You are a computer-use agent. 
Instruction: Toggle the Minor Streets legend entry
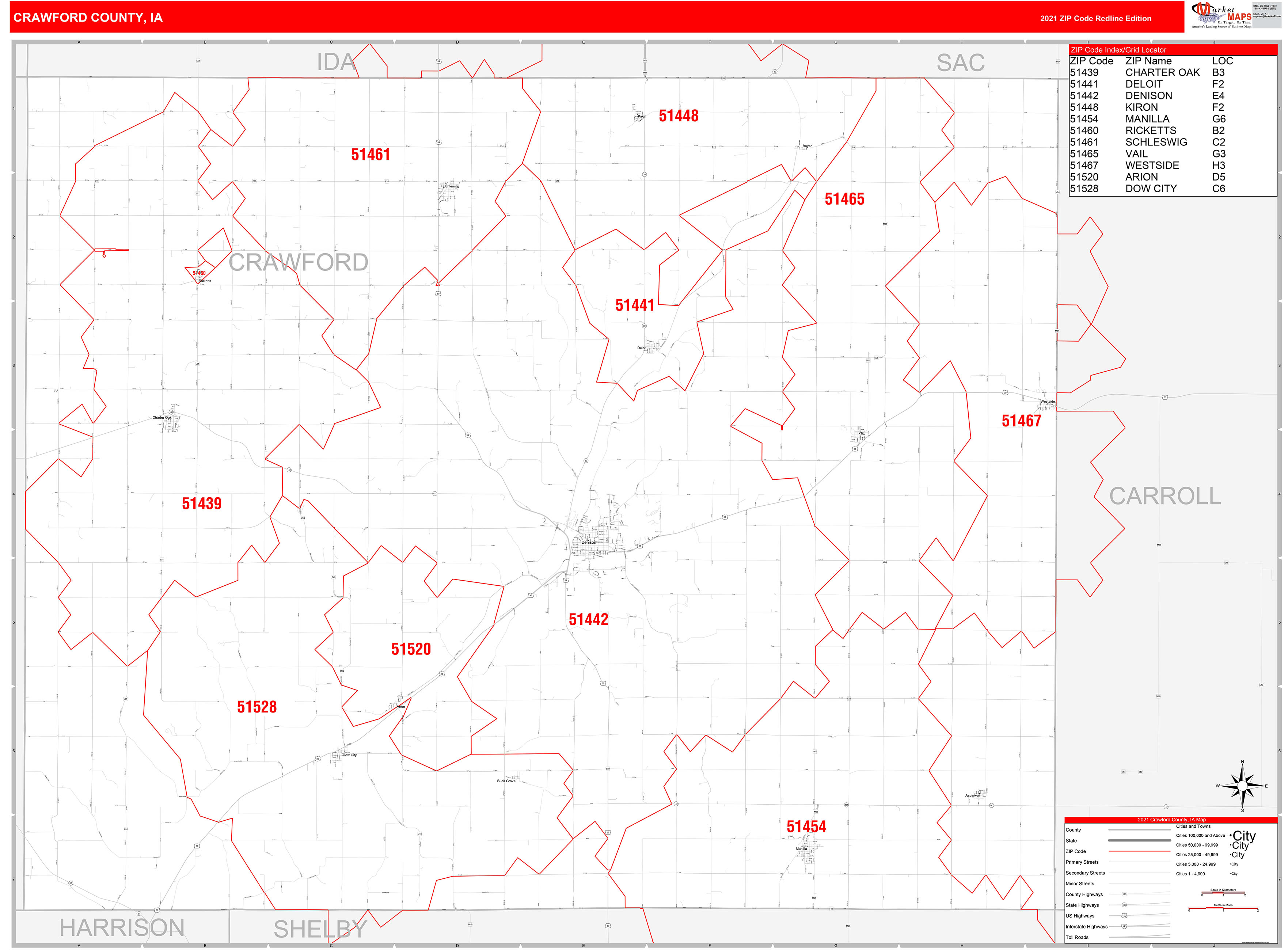point(1080,884)
